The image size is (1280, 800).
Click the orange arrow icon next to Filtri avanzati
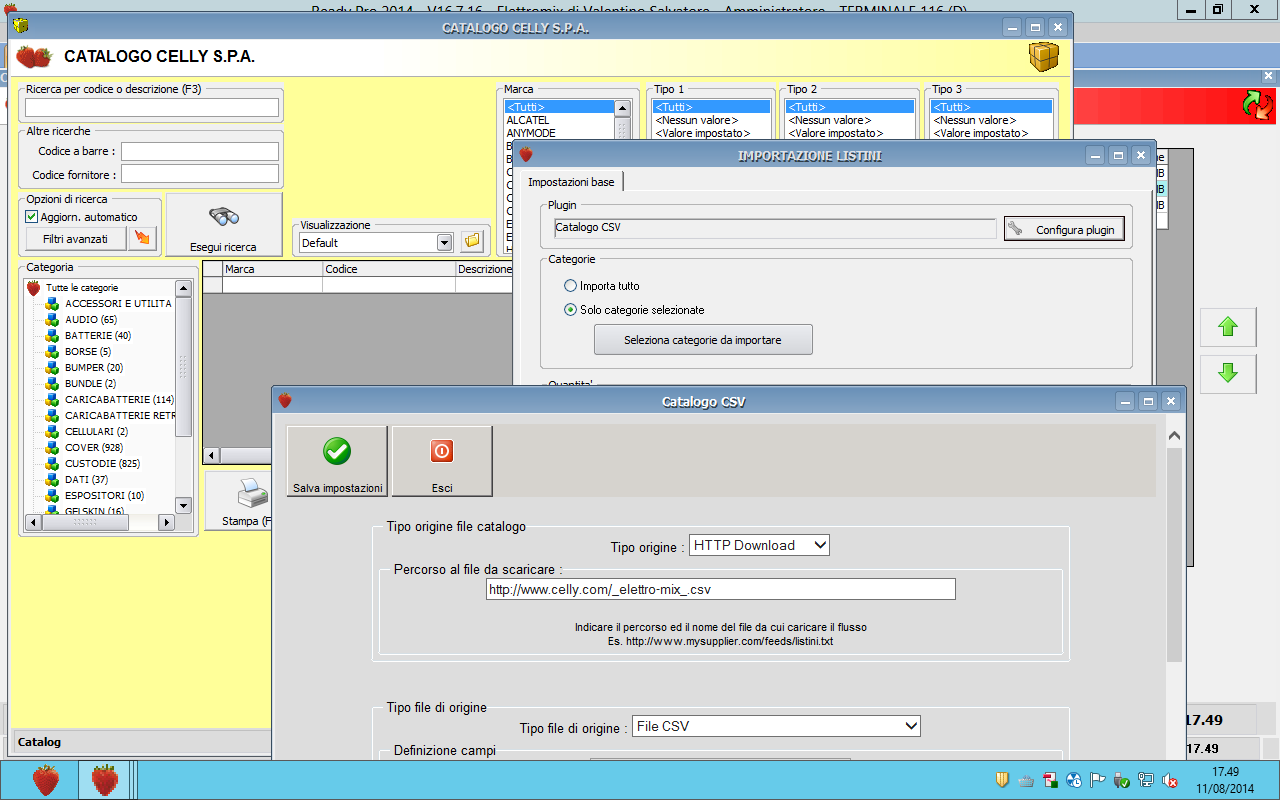pos(143,238)
